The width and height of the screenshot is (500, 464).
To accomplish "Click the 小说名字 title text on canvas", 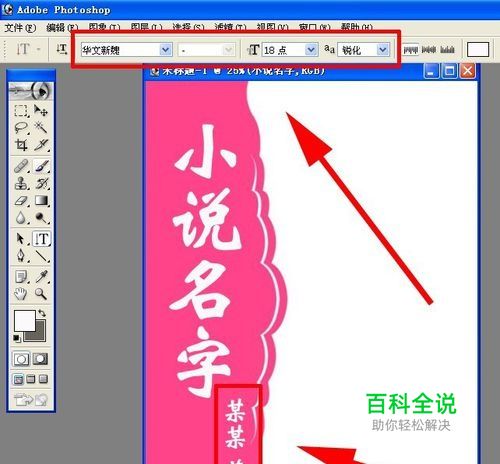I will pyautogui.click(x=204, y=261).
